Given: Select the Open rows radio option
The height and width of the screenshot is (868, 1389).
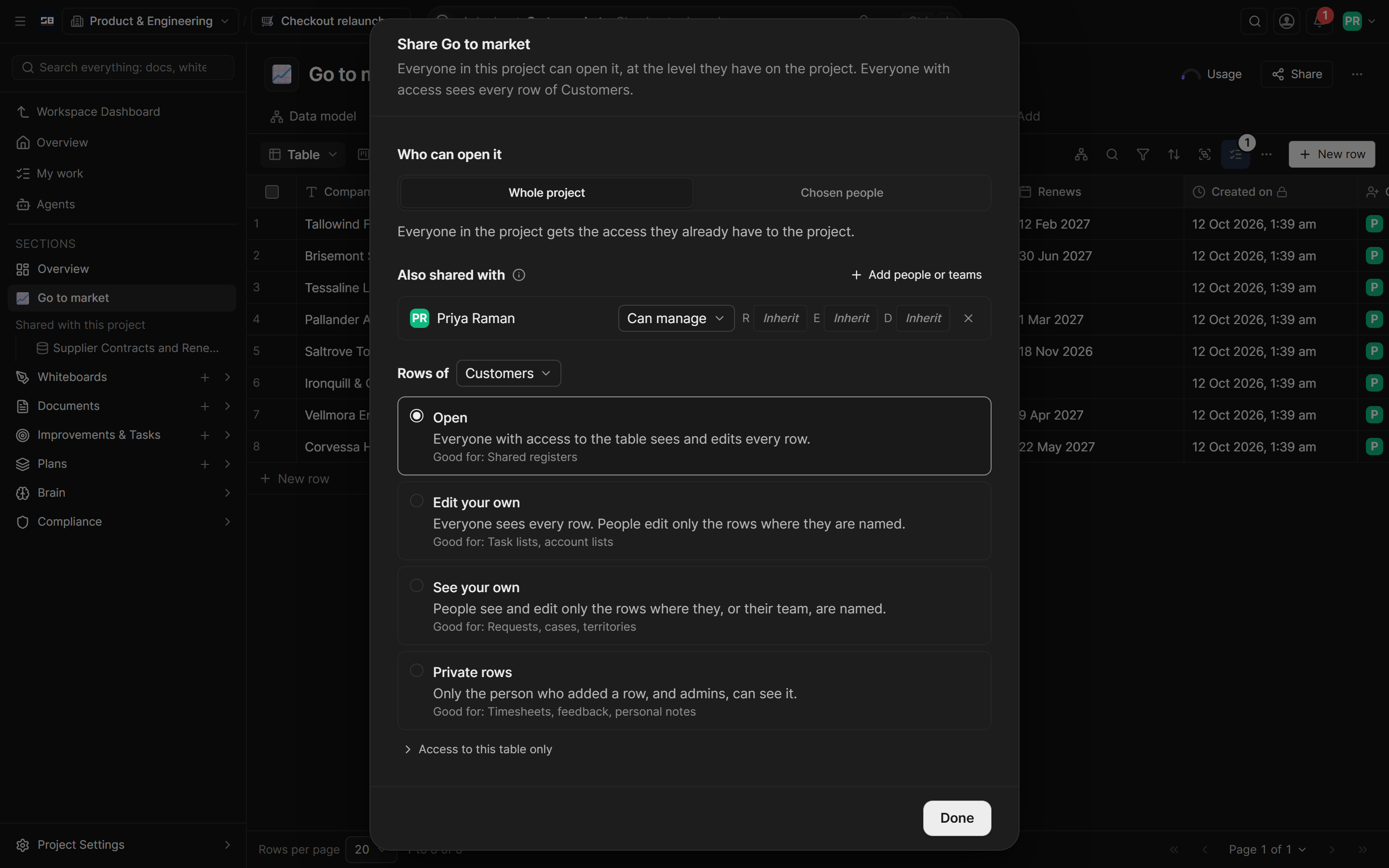Looking at the screenshot, I should pos(417,416).
